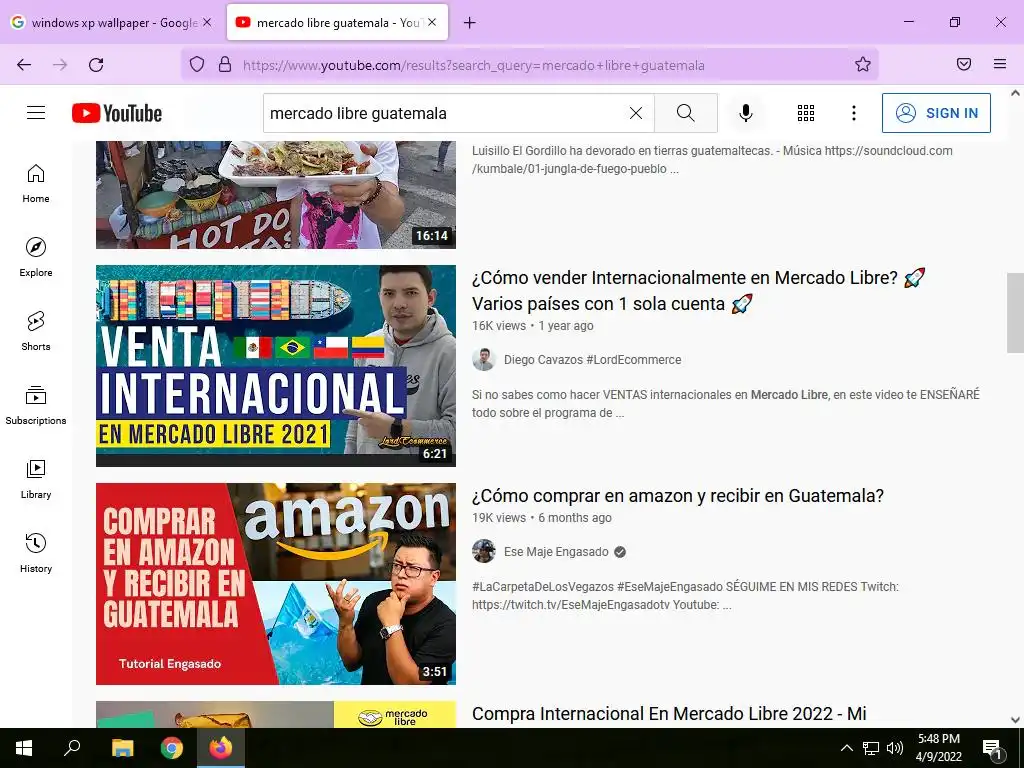The height and width of the screenshot is (768, 1024).
Task: Click the SIGN IN button
Action: 936,113
